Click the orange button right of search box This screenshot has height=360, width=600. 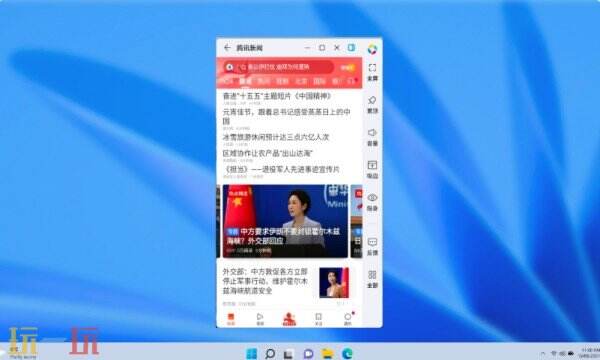pos(347,67)
